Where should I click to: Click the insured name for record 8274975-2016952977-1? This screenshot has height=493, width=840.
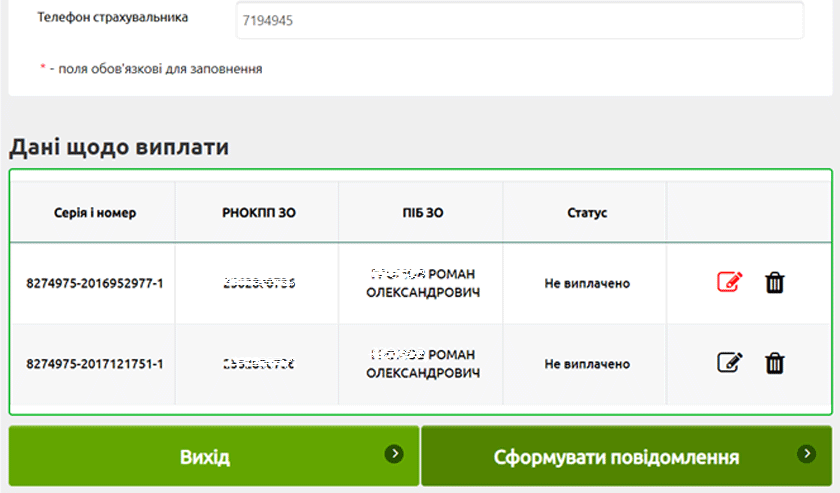(421, 283)
